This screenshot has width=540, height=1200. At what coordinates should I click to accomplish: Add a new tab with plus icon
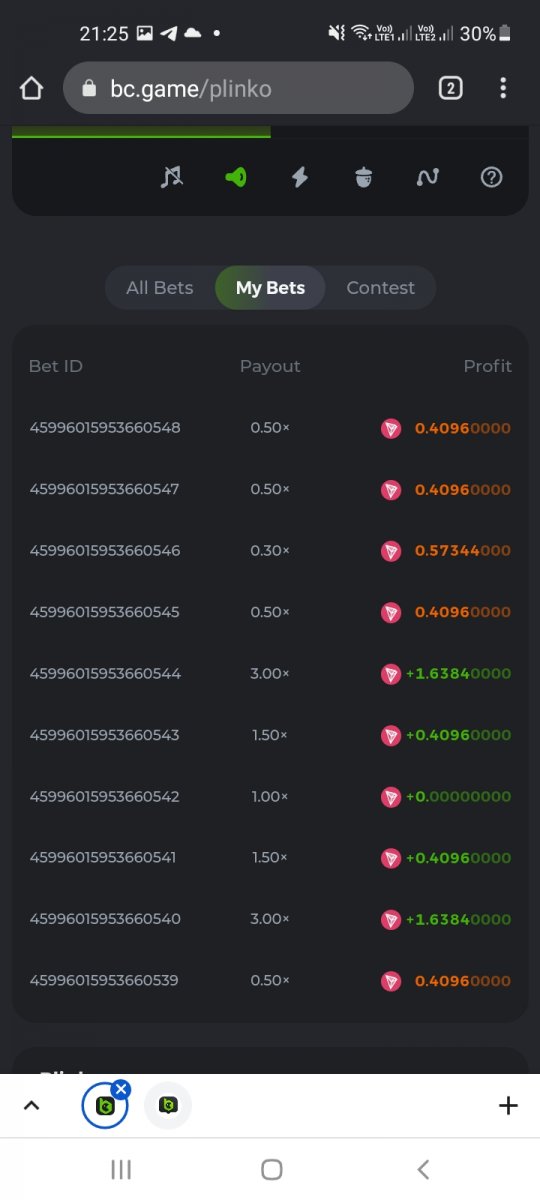pyautogui.click(x=508, y=1105)
